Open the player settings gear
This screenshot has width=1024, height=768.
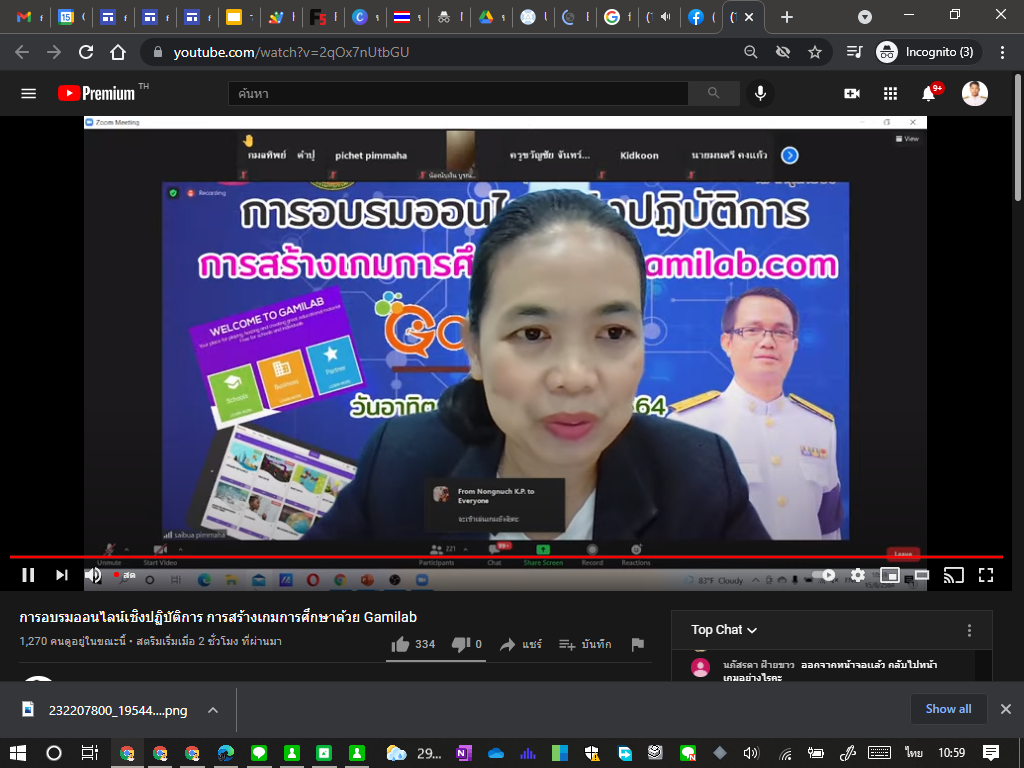point(857,575)
